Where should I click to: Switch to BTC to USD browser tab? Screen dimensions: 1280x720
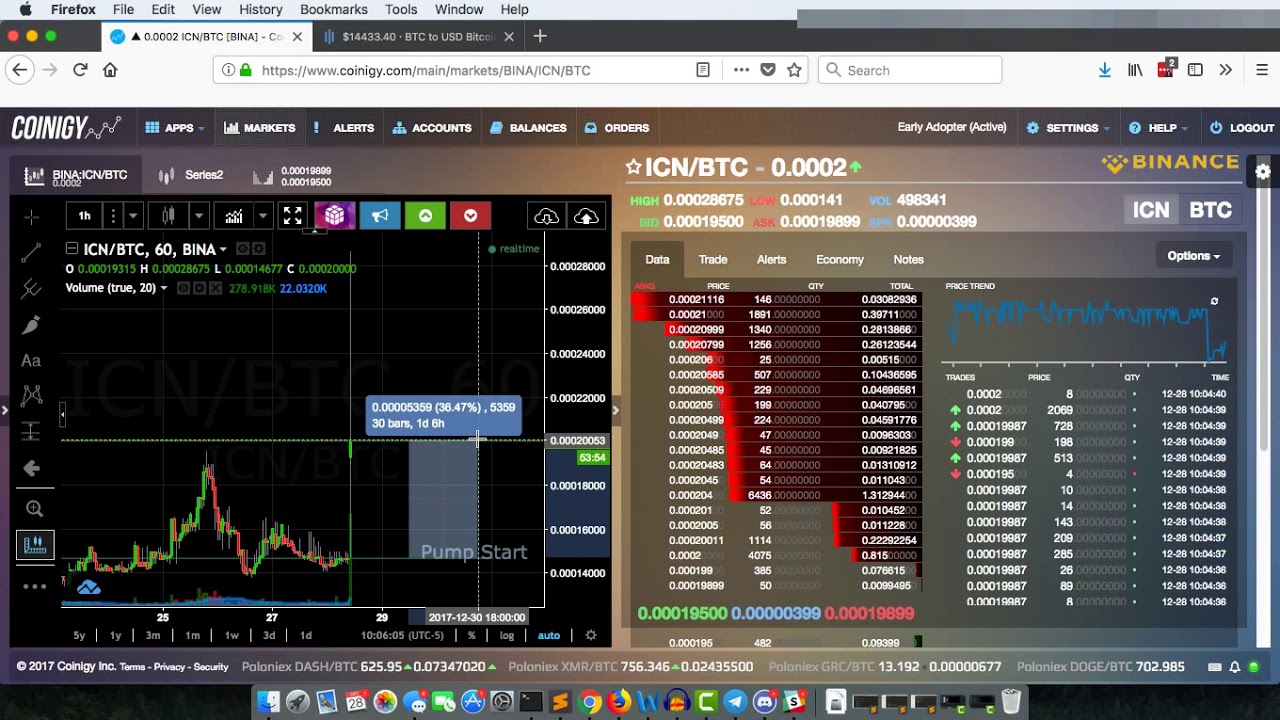(417, 37)
